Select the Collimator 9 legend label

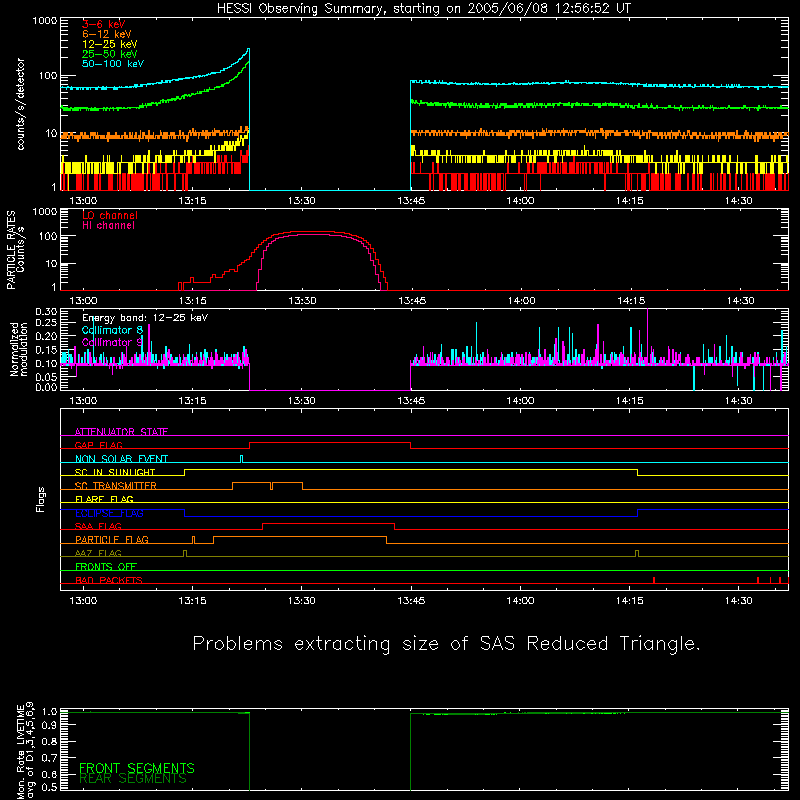(112, 342)
